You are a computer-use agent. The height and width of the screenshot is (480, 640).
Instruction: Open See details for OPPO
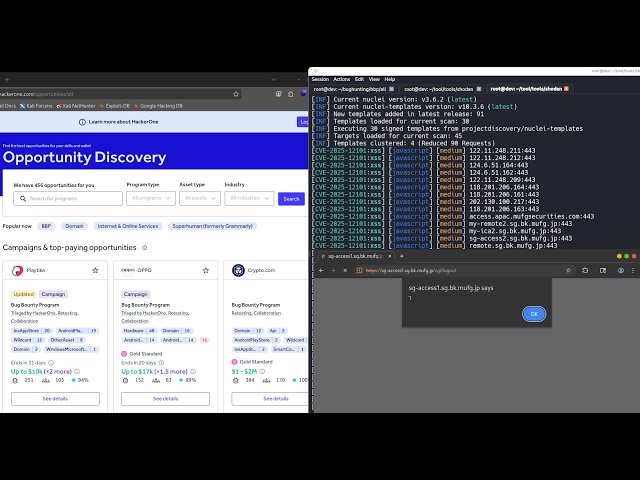pyautogui.click(x=165, y=399)
